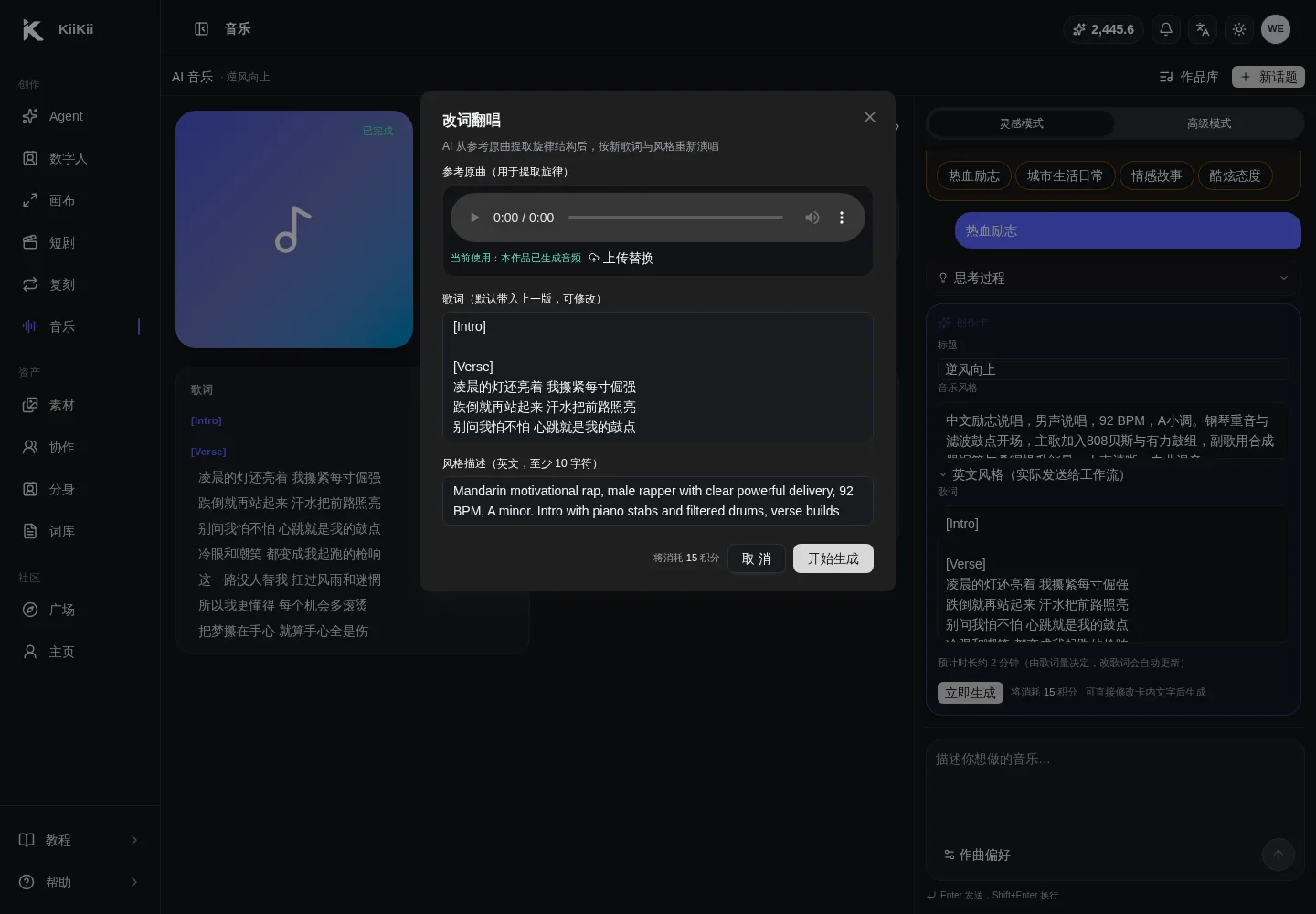
Task: Open 作曲偏好 settings
Action: click(977, 855)
